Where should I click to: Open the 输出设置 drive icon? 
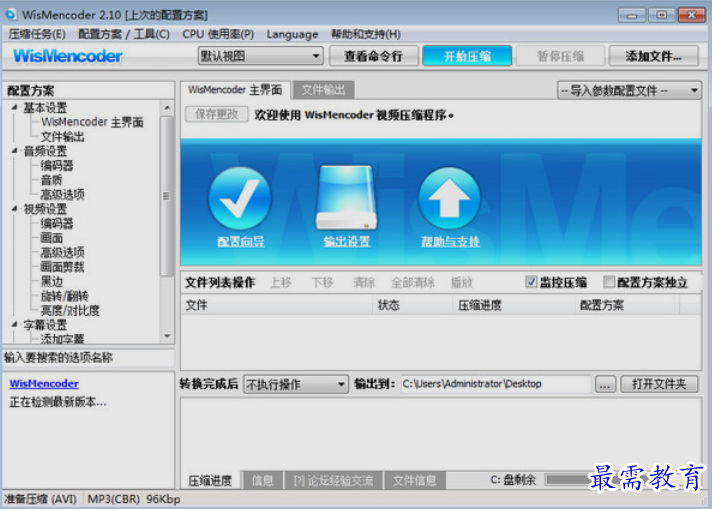347,197
